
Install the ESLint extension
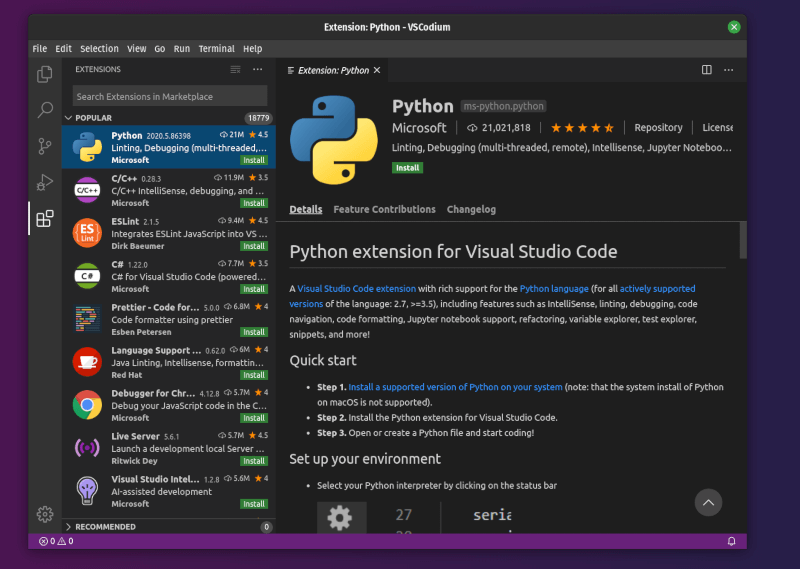[x=254, y=246]
